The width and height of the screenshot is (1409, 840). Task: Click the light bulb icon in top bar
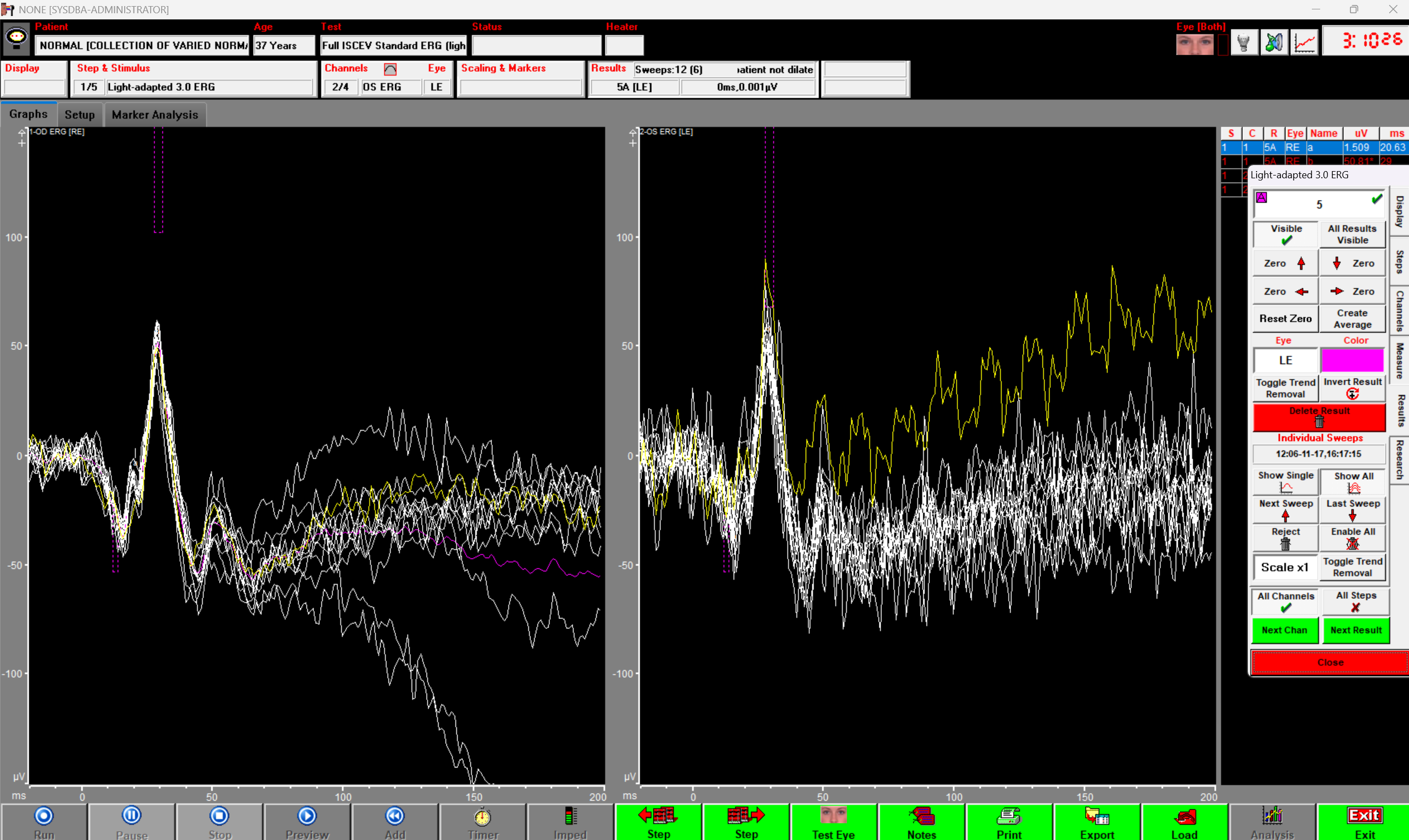click(x=1243, y=42)
